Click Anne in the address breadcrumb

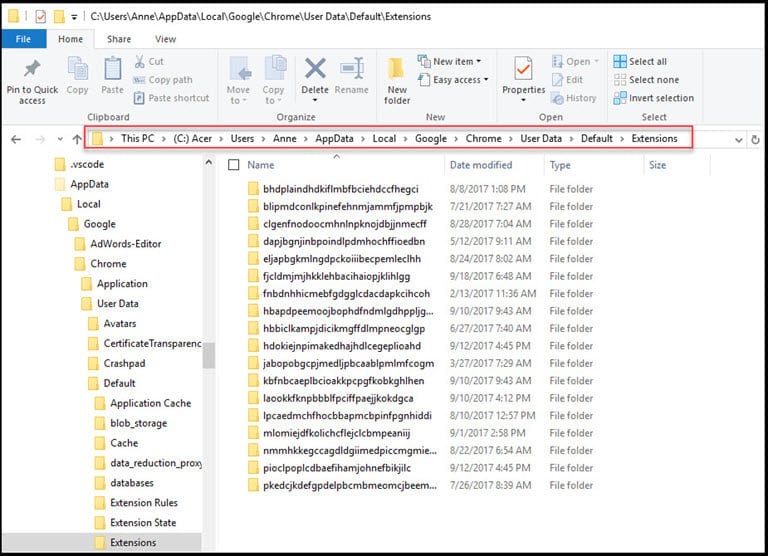pyautogui.click(x=285, y=139)
